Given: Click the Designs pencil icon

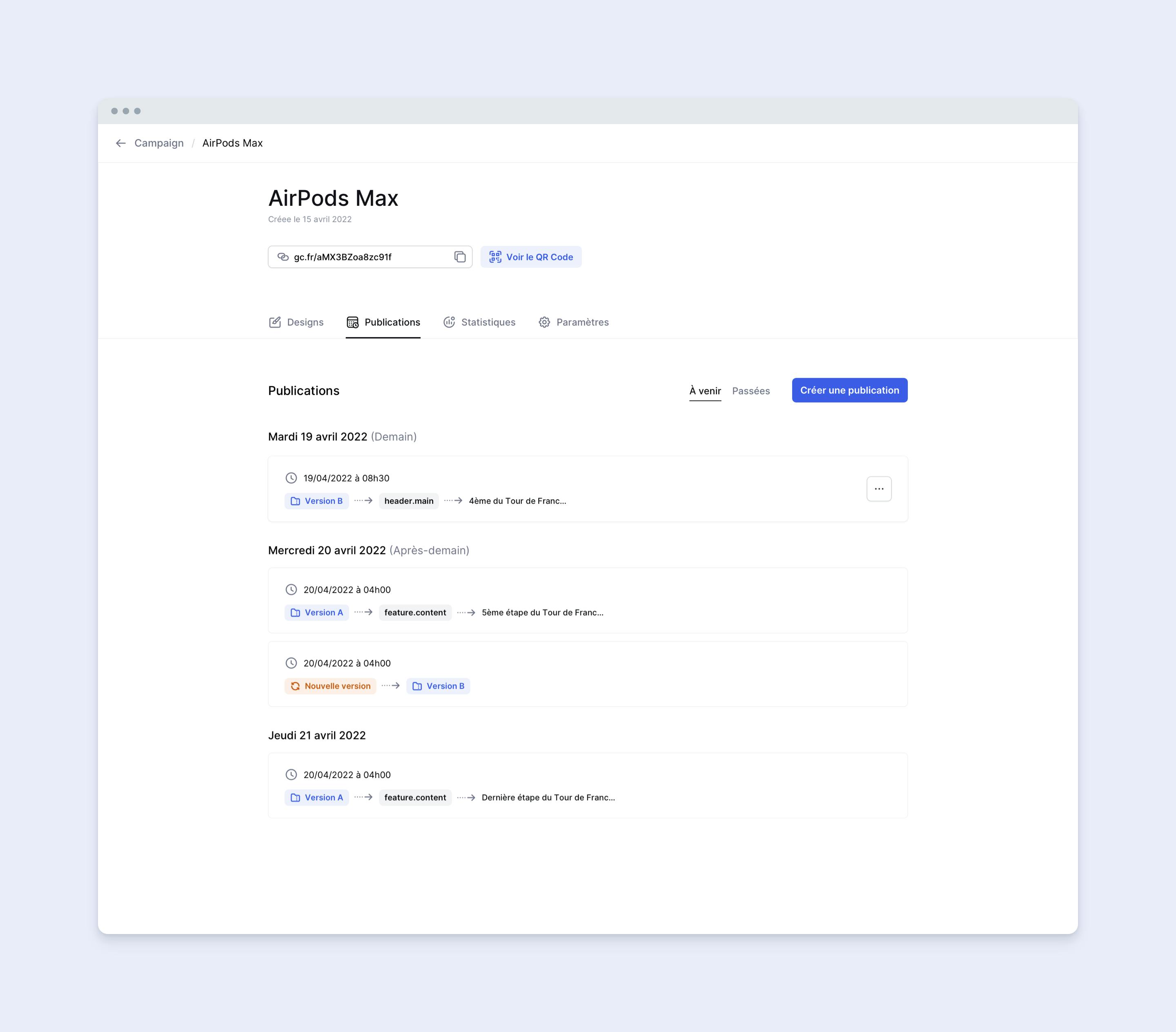Looking at the screenshot, I should click(275, 322).
